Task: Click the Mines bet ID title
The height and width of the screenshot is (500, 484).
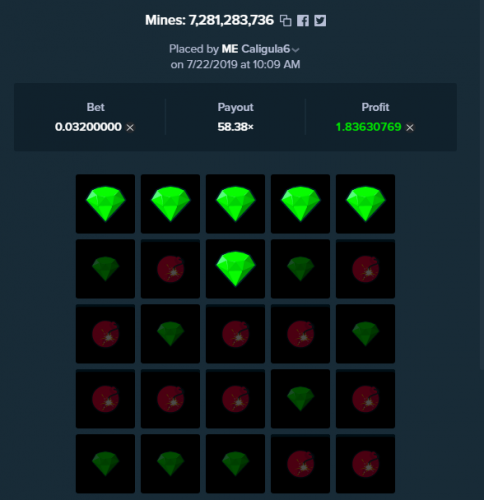Action: point(209,20)
